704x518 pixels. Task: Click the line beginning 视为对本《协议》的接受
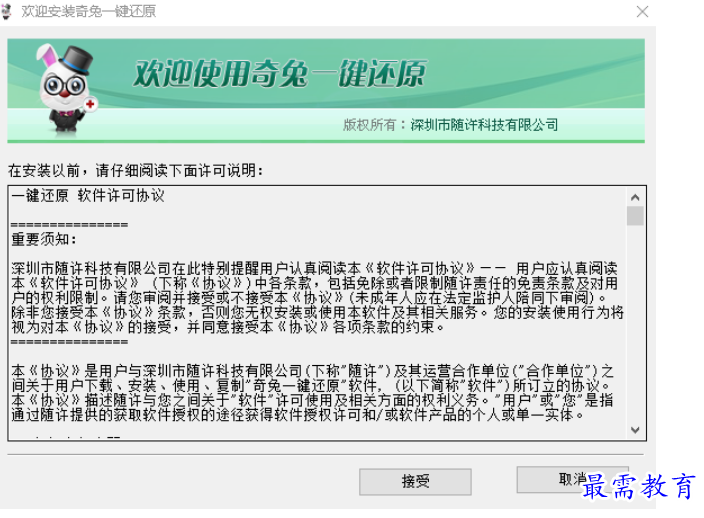pos(228,327)
